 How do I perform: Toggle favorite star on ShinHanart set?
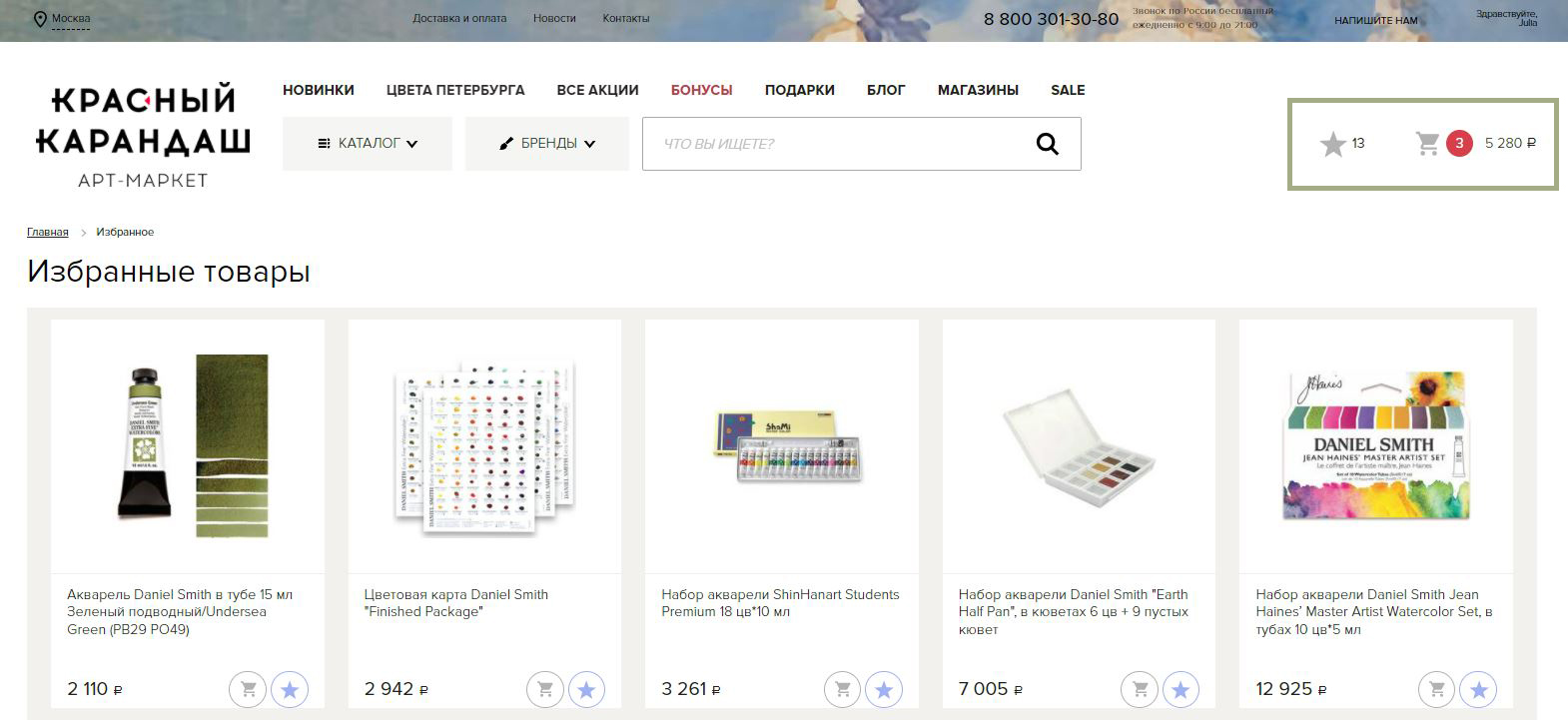pyautogui.click(x=884, y=689)
